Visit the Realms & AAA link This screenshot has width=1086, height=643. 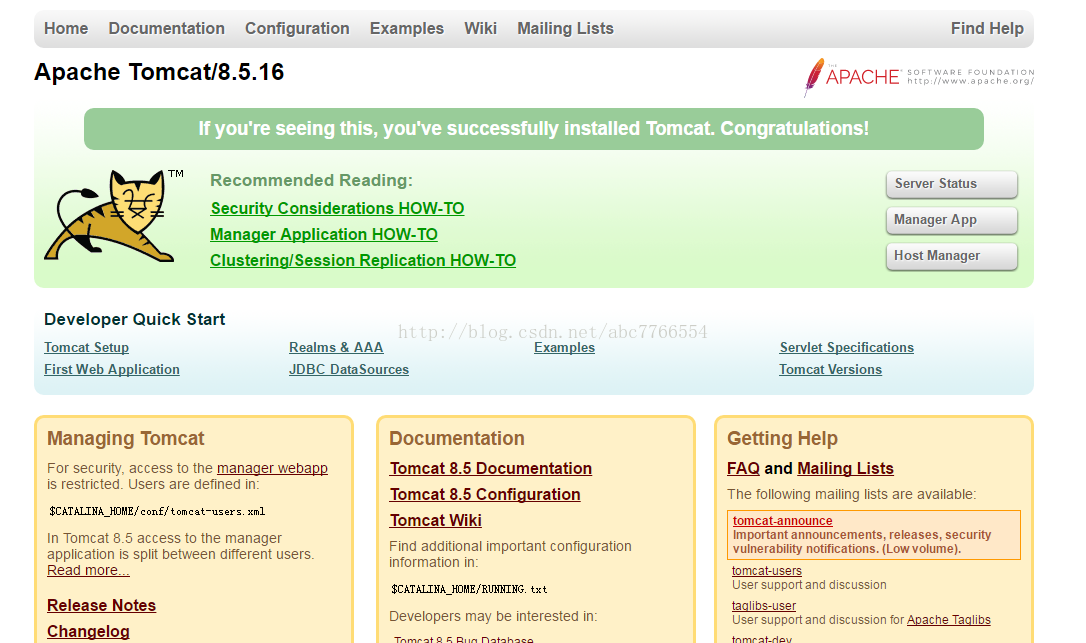click(x=336, y=348)
